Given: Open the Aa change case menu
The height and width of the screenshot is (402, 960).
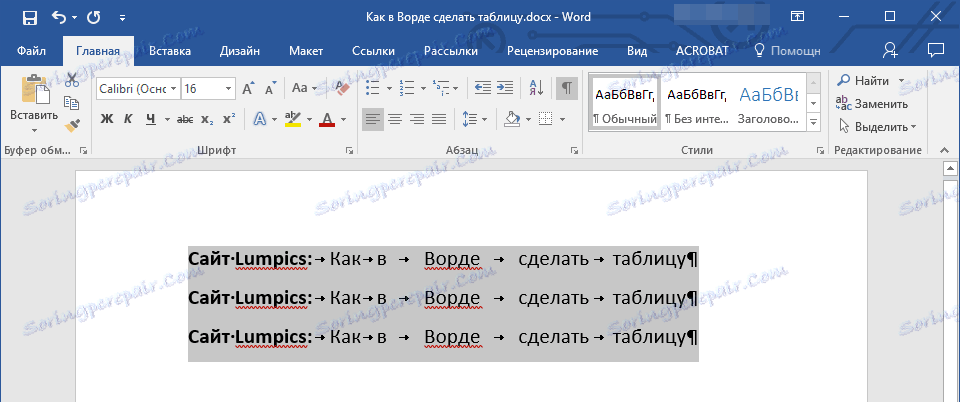Looking at the screenshot, I should 304,89.
